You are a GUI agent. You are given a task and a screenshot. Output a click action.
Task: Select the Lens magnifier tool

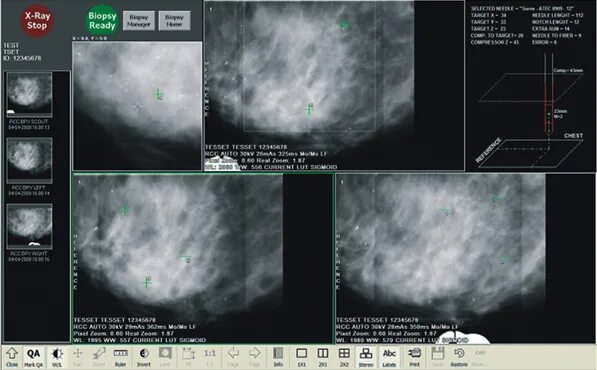click(165, 357)
